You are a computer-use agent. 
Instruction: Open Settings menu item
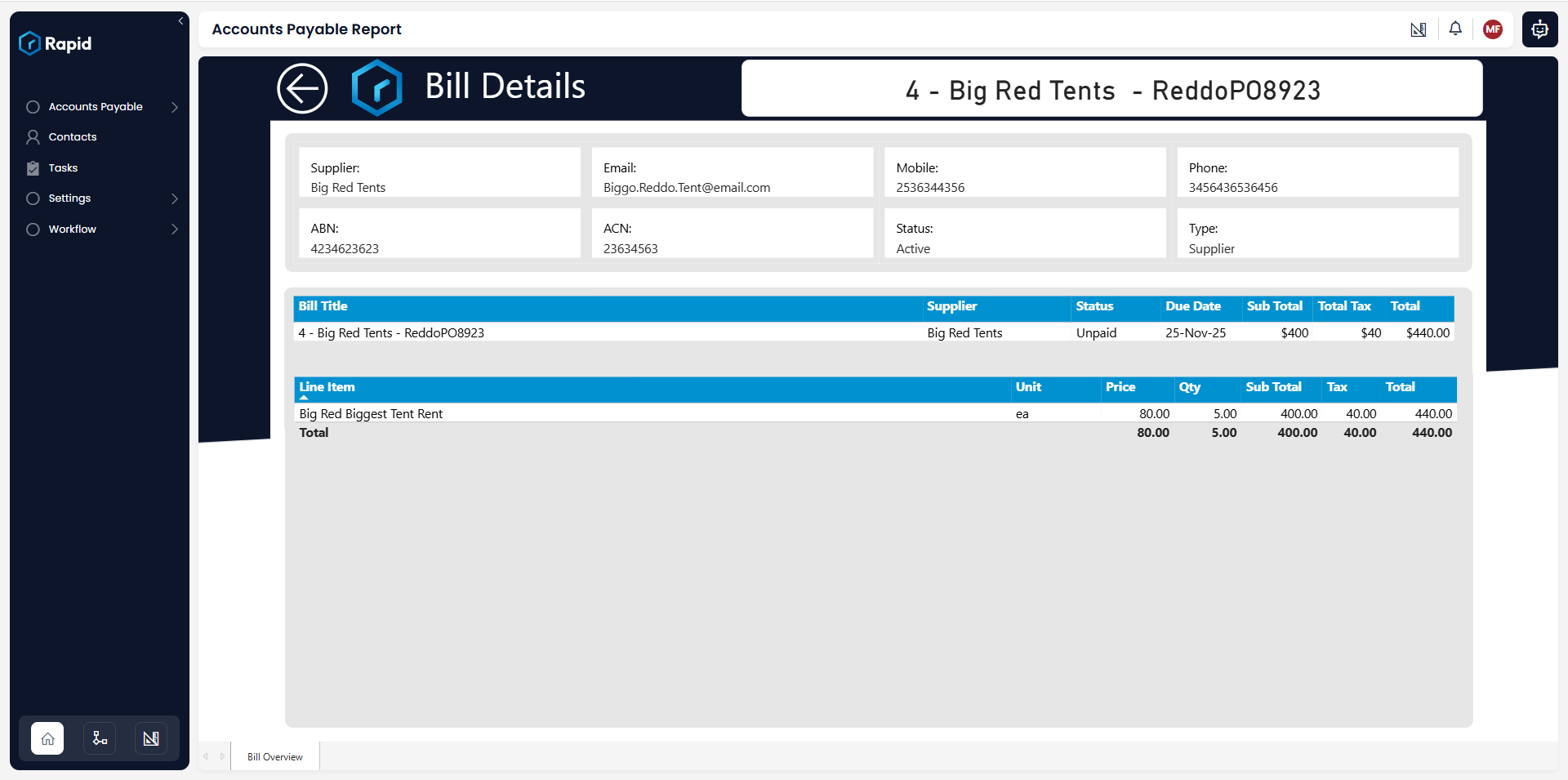pos(69,198)
